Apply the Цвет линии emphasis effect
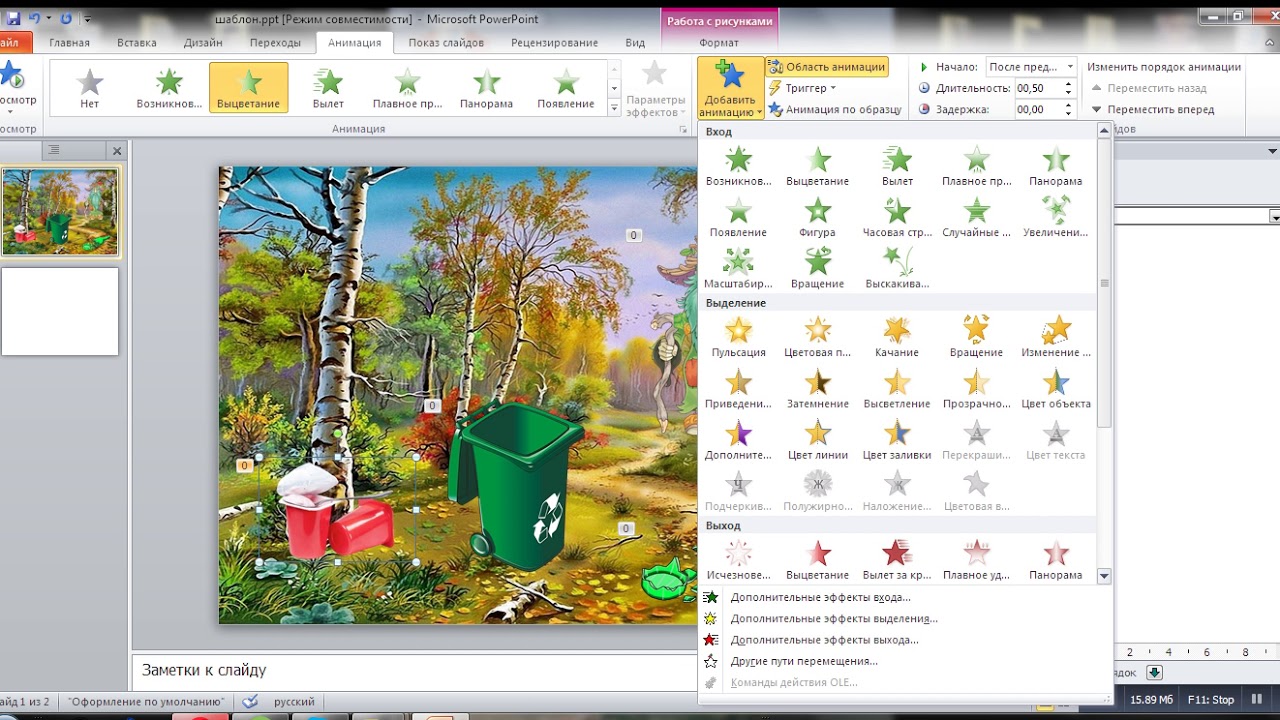1280x720 pixels. click(x=817, y=439)
